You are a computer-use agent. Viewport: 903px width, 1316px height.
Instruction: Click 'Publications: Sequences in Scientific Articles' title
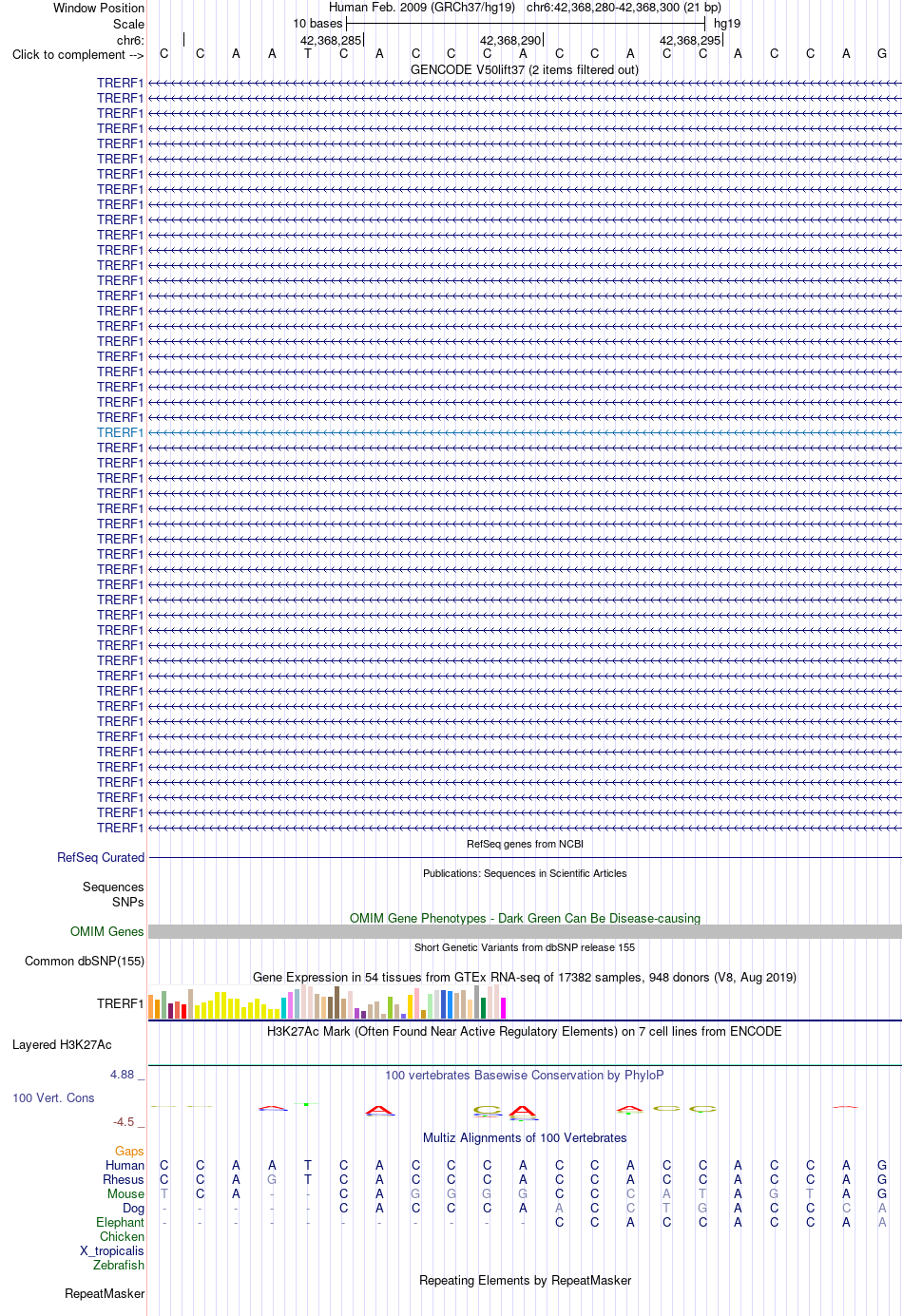525,873
